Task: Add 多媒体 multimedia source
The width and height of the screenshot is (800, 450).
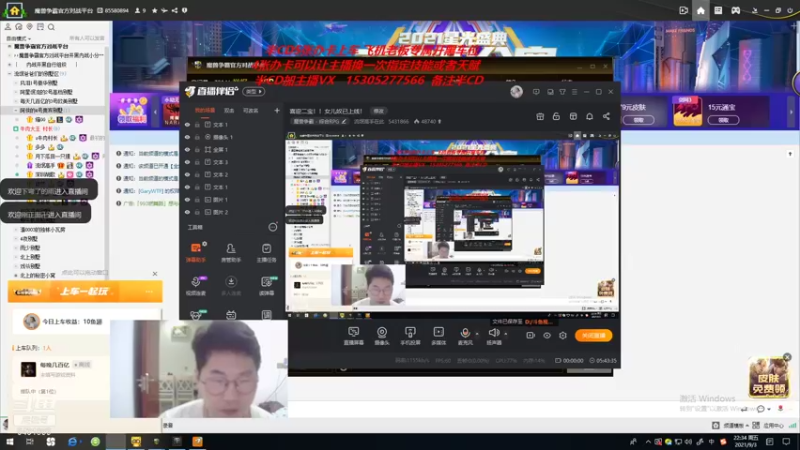Action: coord(438,336)
